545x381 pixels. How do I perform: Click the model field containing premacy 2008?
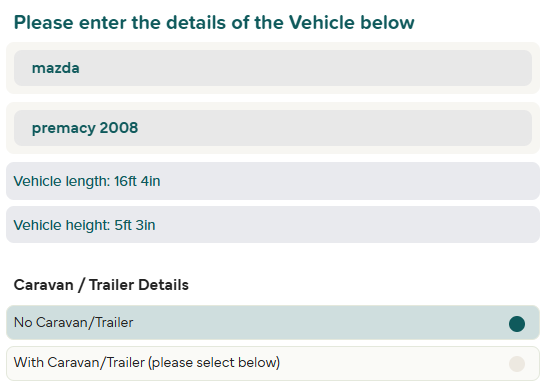(x=273, y=128)
